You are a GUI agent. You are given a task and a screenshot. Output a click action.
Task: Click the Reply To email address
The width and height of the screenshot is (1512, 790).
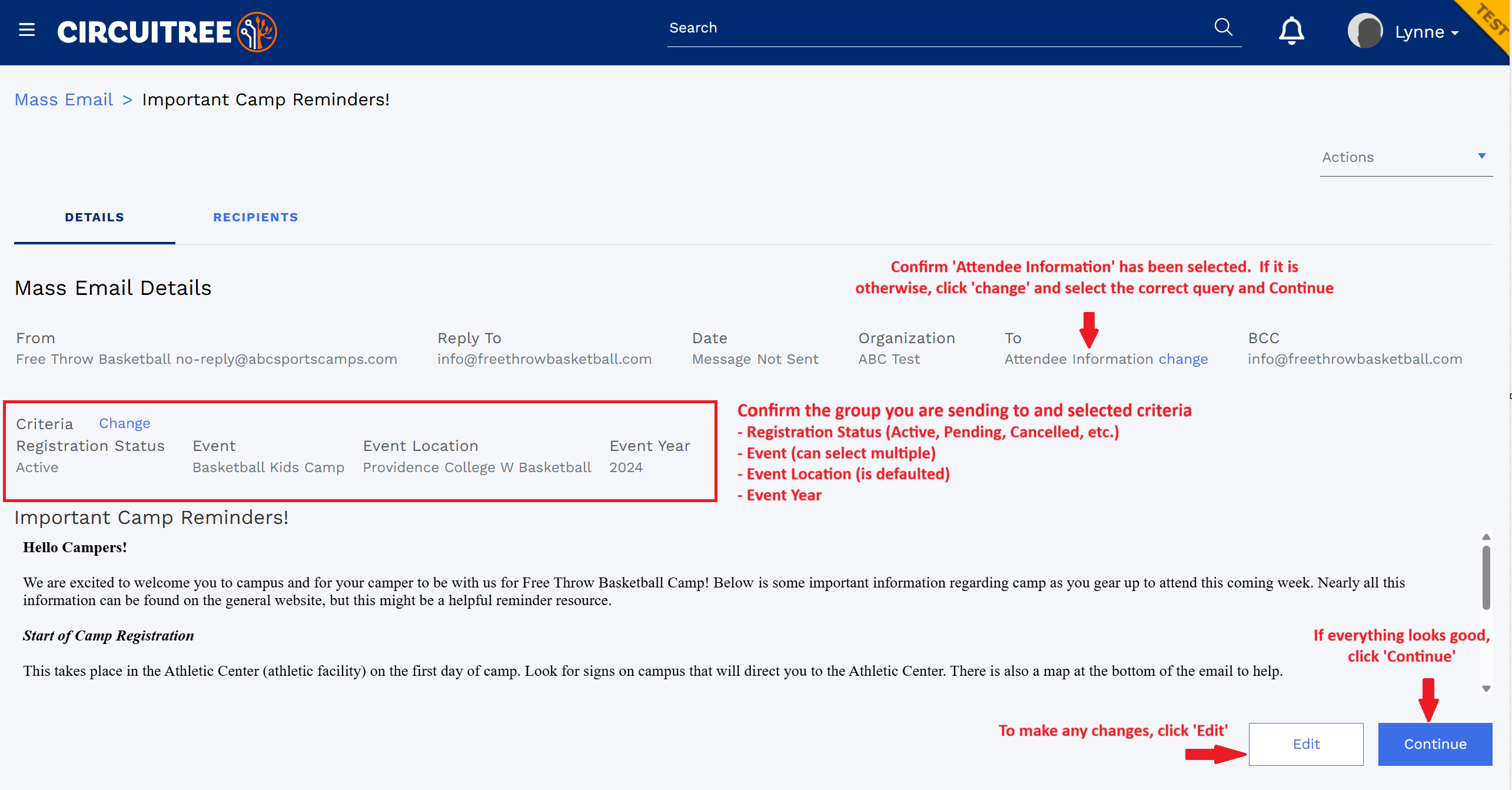click(544, 359)
